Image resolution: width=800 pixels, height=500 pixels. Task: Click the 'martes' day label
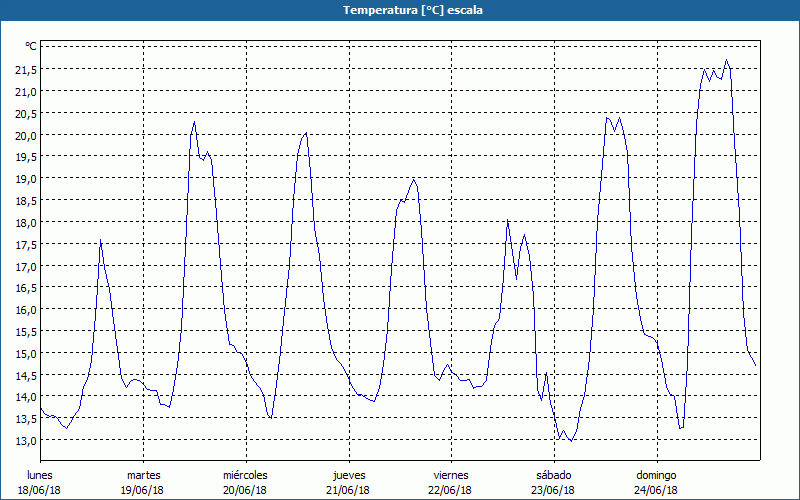tap(143, 475)
